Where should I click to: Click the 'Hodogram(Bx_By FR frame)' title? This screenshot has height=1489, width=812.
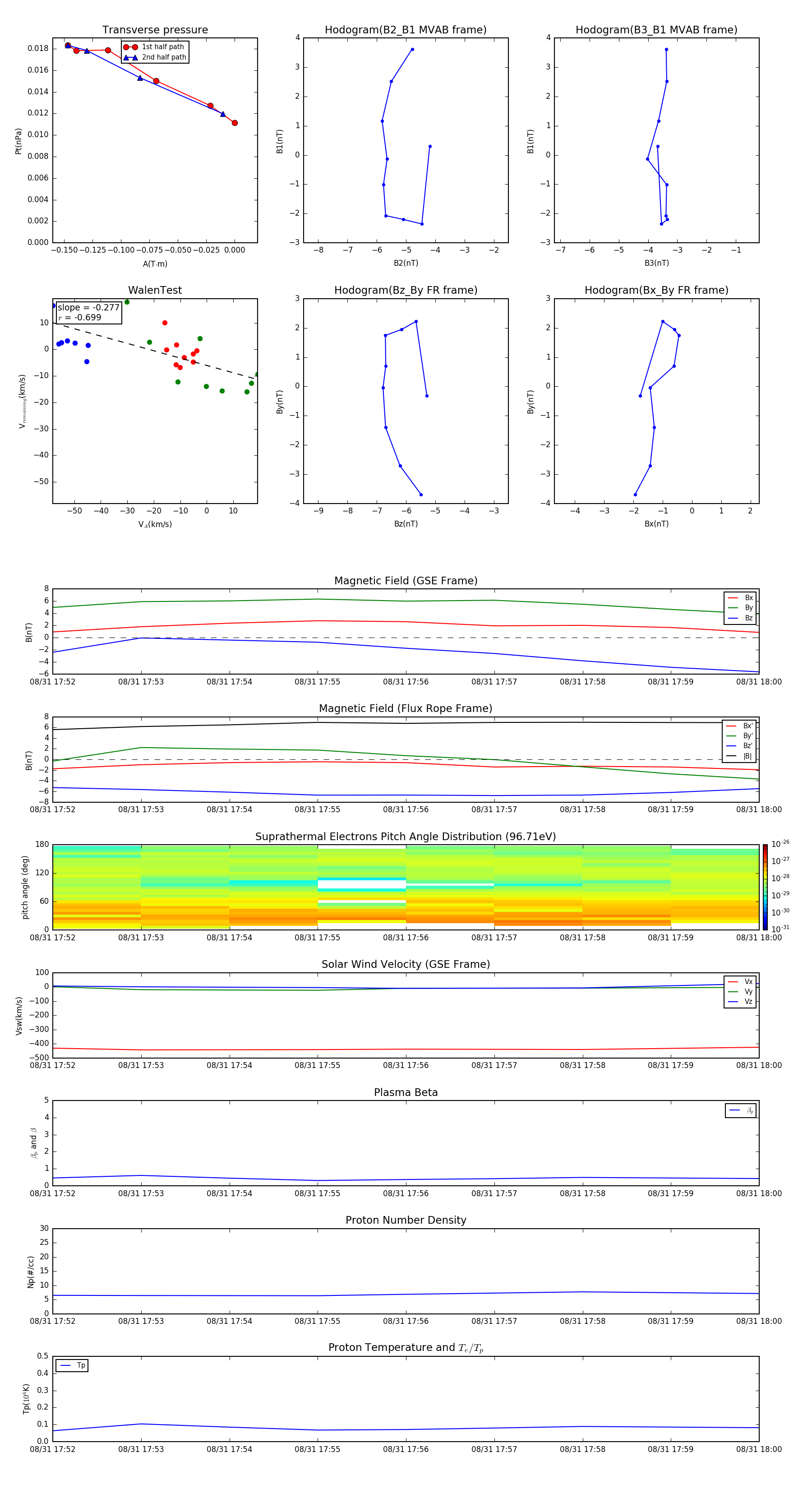click(x=656, y=290)
